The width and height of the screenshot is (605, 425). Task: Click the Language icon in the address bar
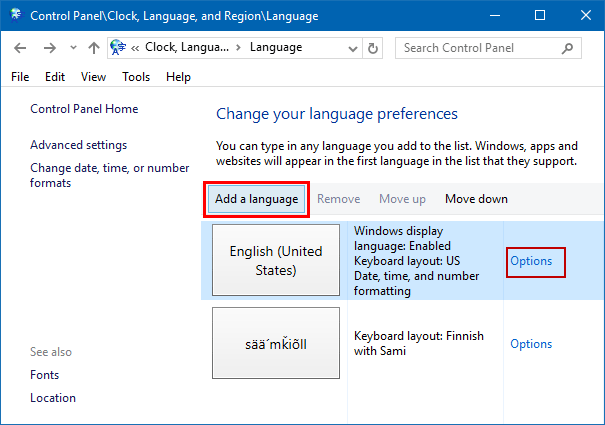118,48
